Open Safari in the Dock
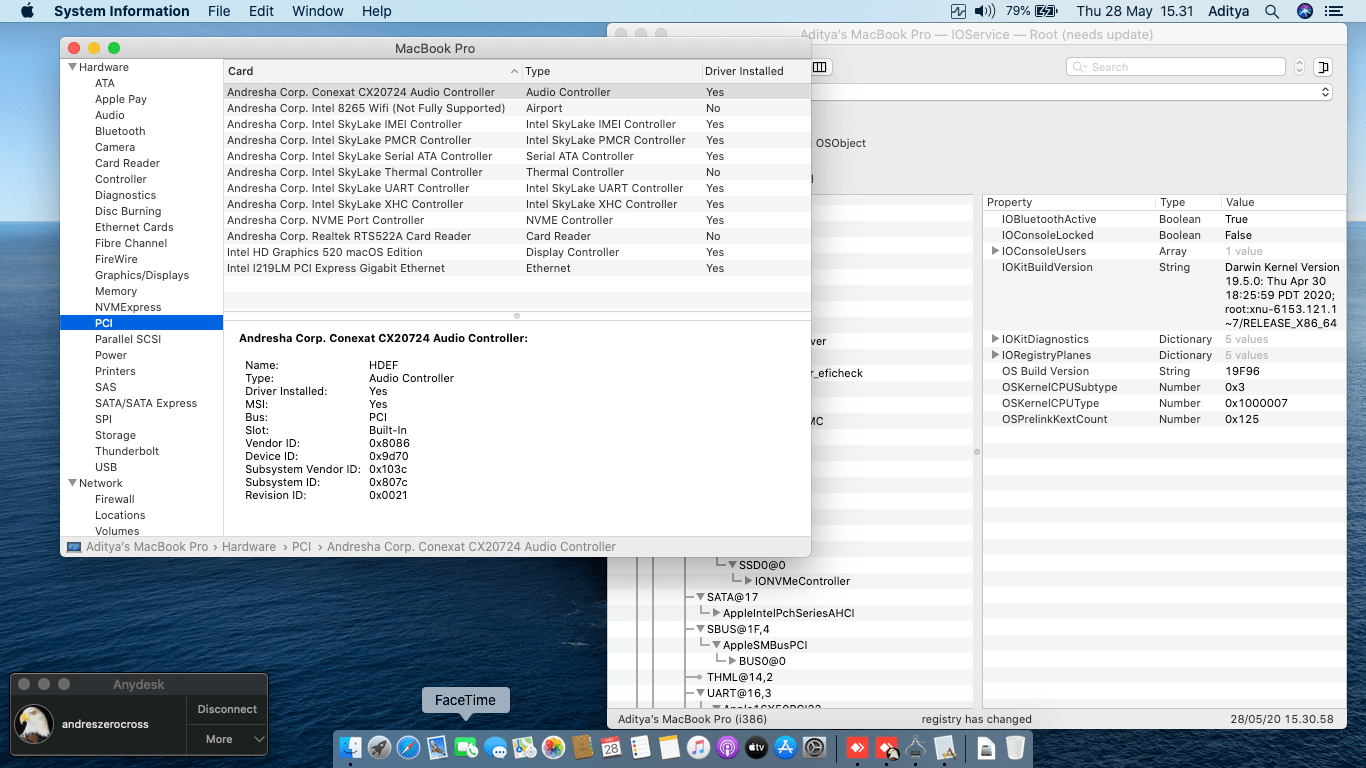Screen dimensions: 1366x768 pos(408,747)
